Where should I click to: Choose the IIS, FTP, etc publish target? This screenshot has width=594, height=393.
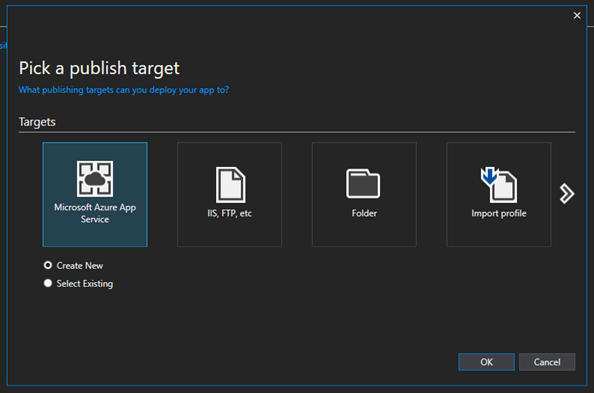230,194
